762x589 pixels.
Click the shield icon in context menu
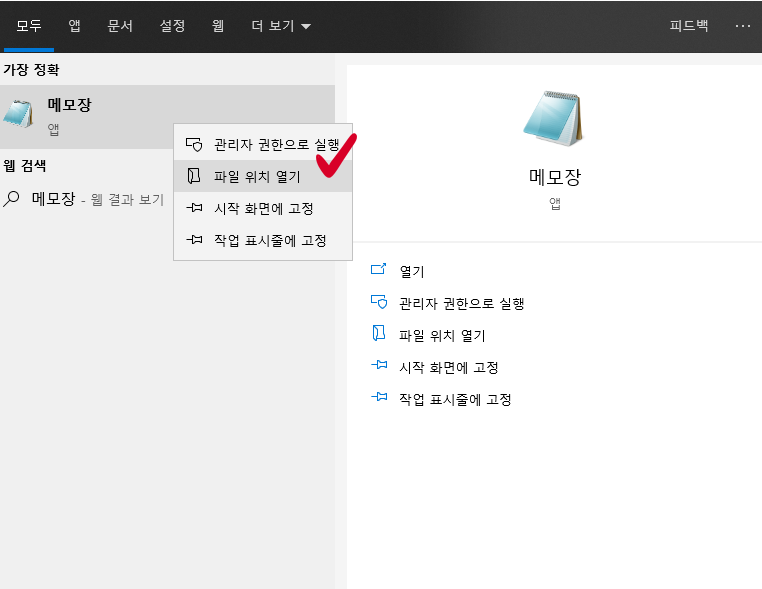tap(194, 144)
